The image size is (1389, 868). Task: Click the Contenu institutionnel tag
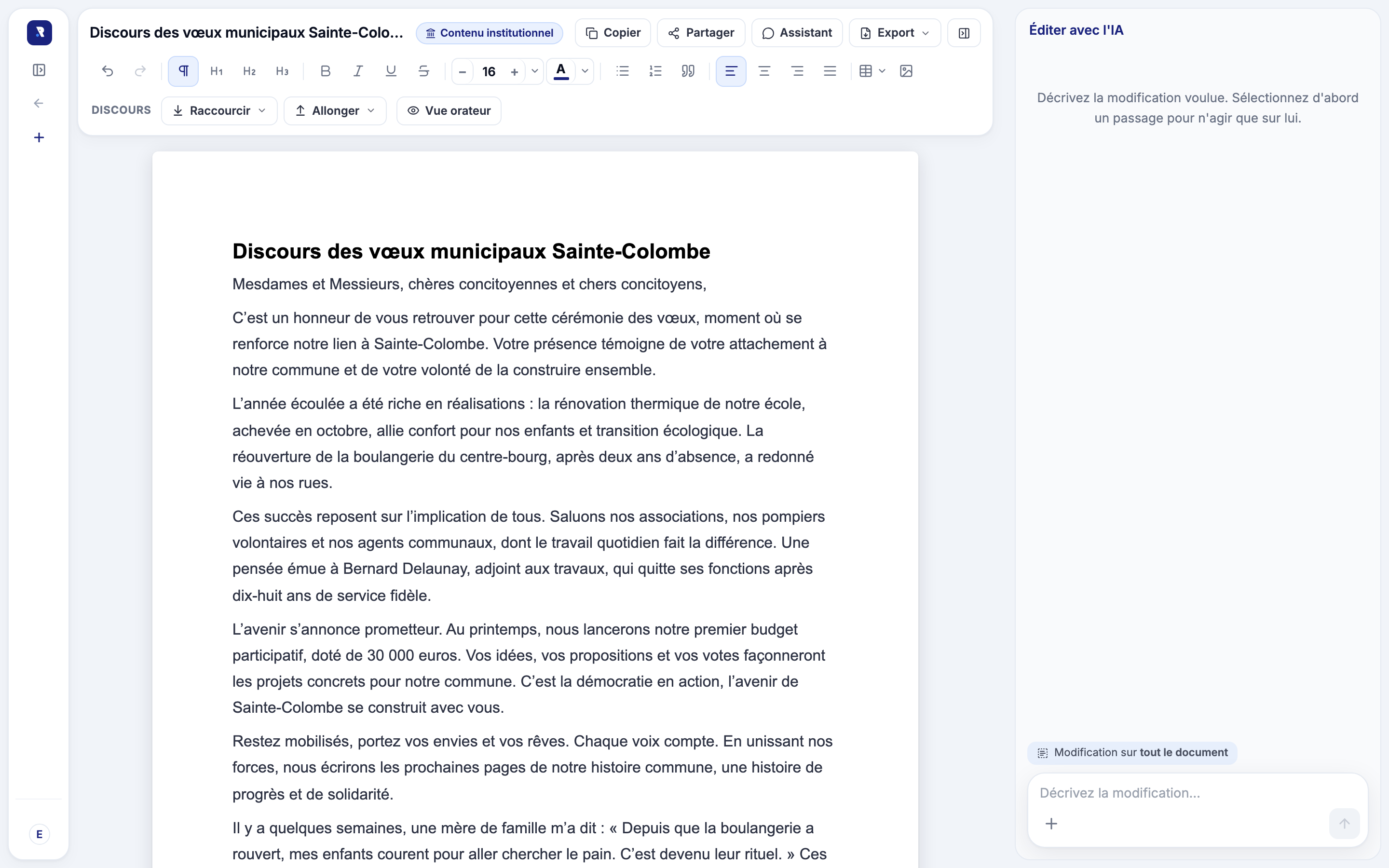[490, 33]
